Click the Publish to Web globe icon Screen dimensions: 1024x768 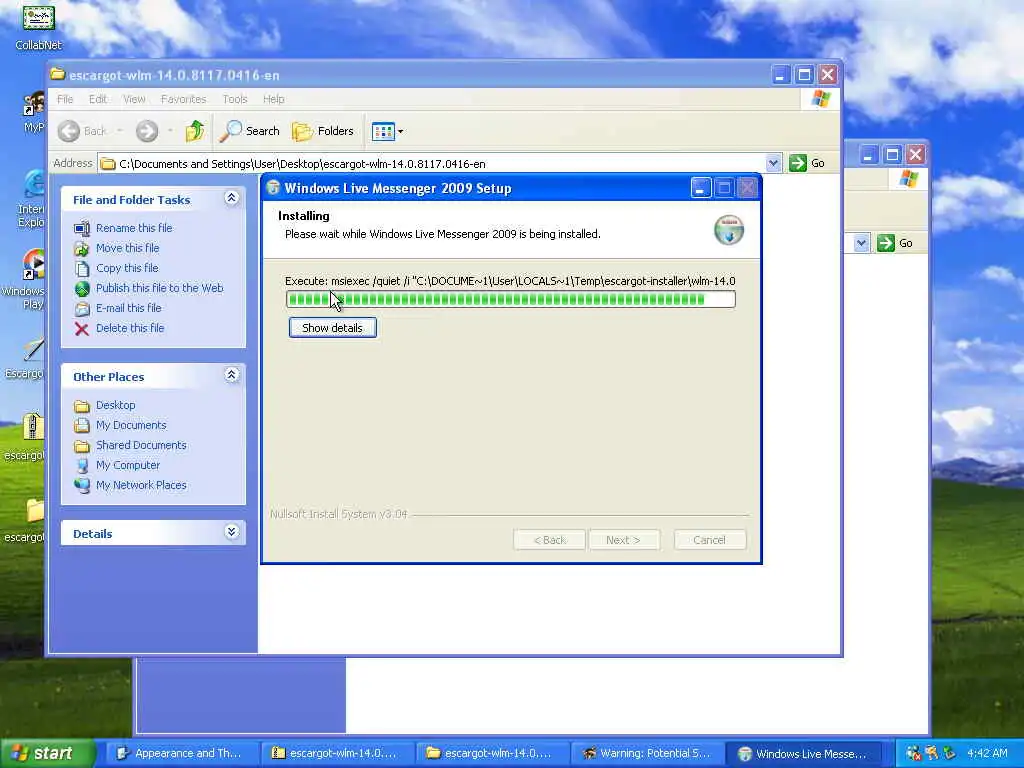[x=82, y=289]
